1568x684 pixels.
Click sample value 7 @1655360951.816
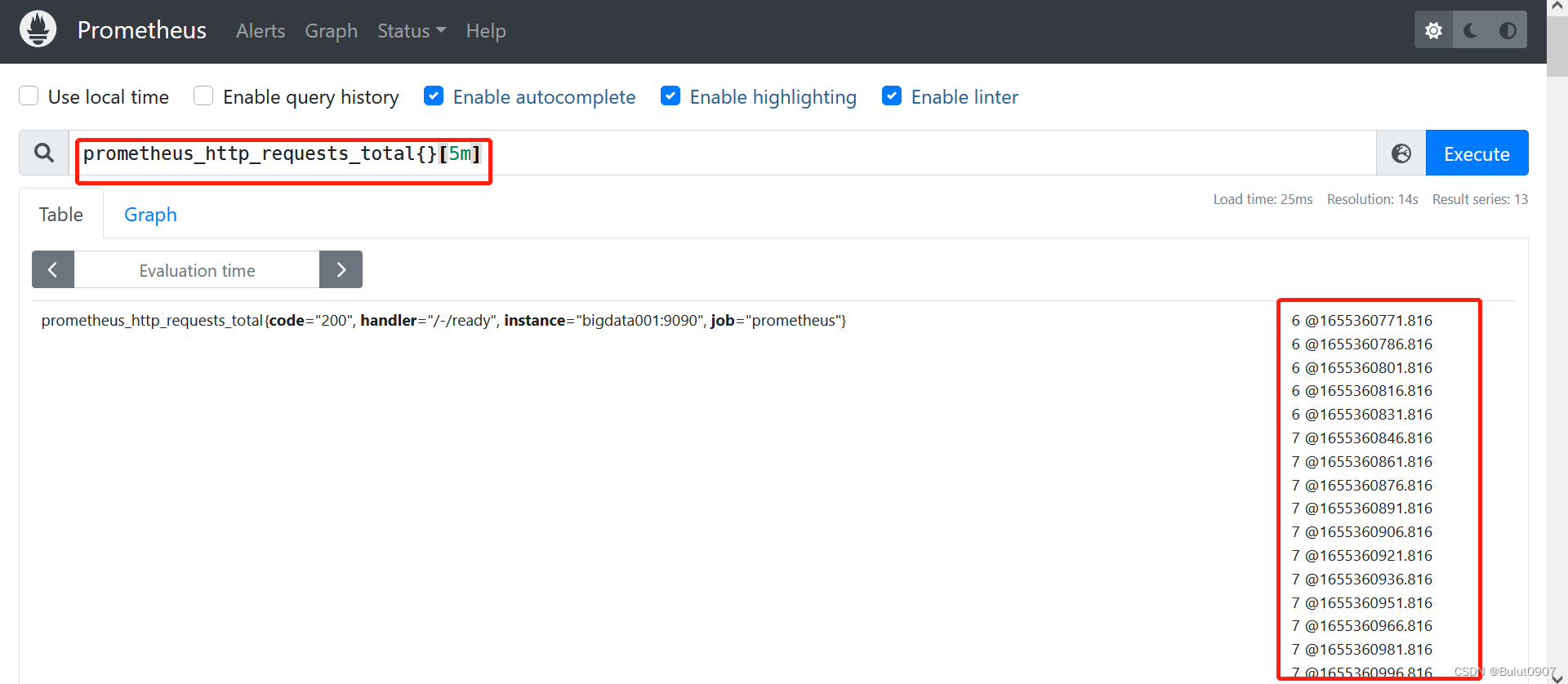1361,603
